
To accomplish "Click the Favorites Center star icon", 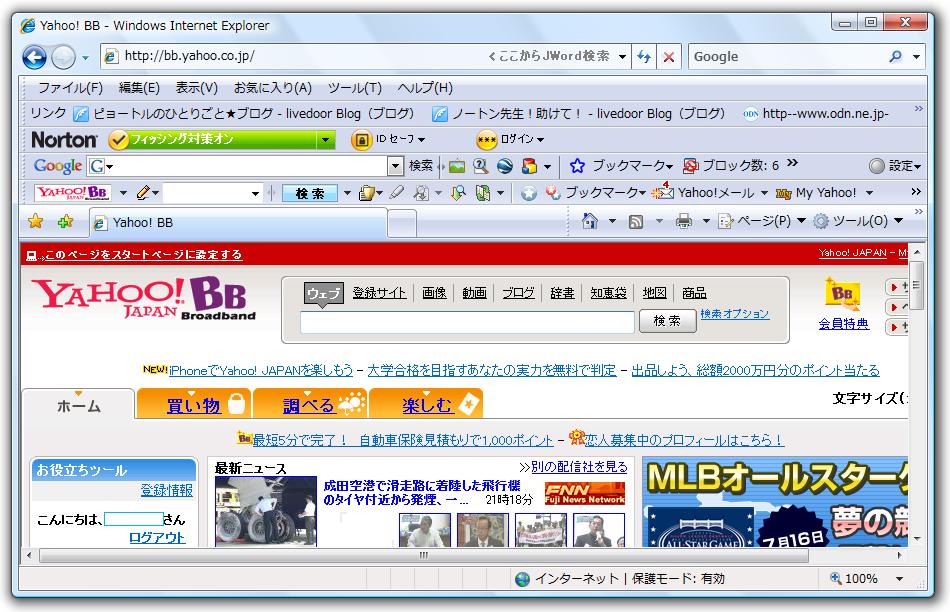I will [35, 221].
